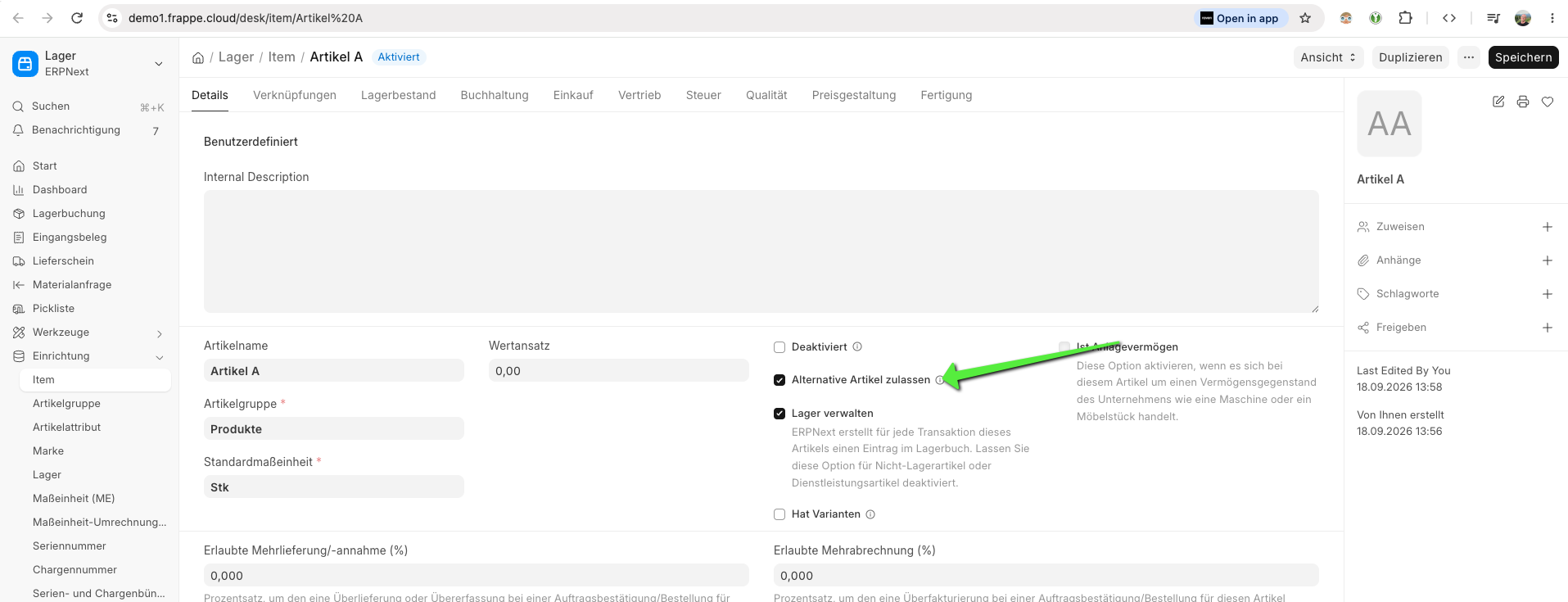Screen dimensions: 1568x602
Task: Open the browser extensions puzzle icon
Action: (x=1405, y=18)
